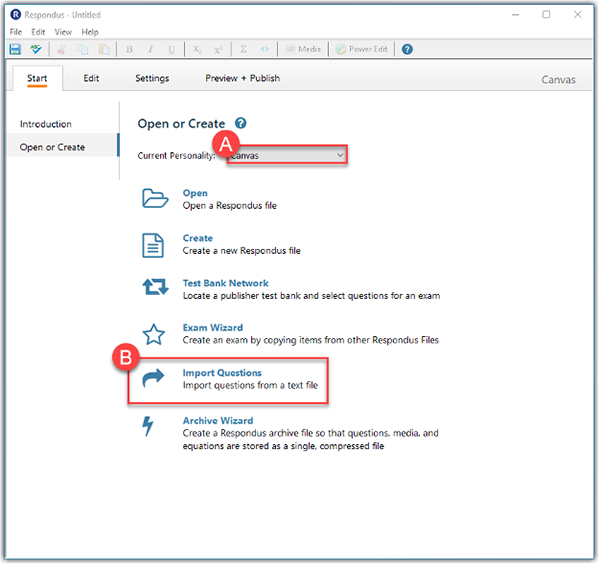Viewport: 600px width, 565px height.
Task: Open the File menu
Action: click(x=15, y=32)
